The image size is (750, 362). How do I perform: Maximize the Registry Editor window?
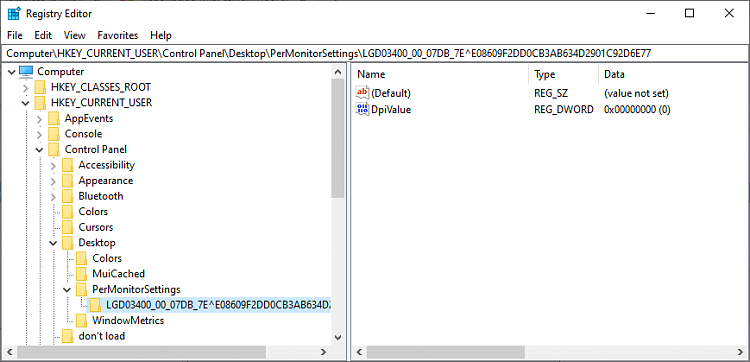[x=689, y=13]
